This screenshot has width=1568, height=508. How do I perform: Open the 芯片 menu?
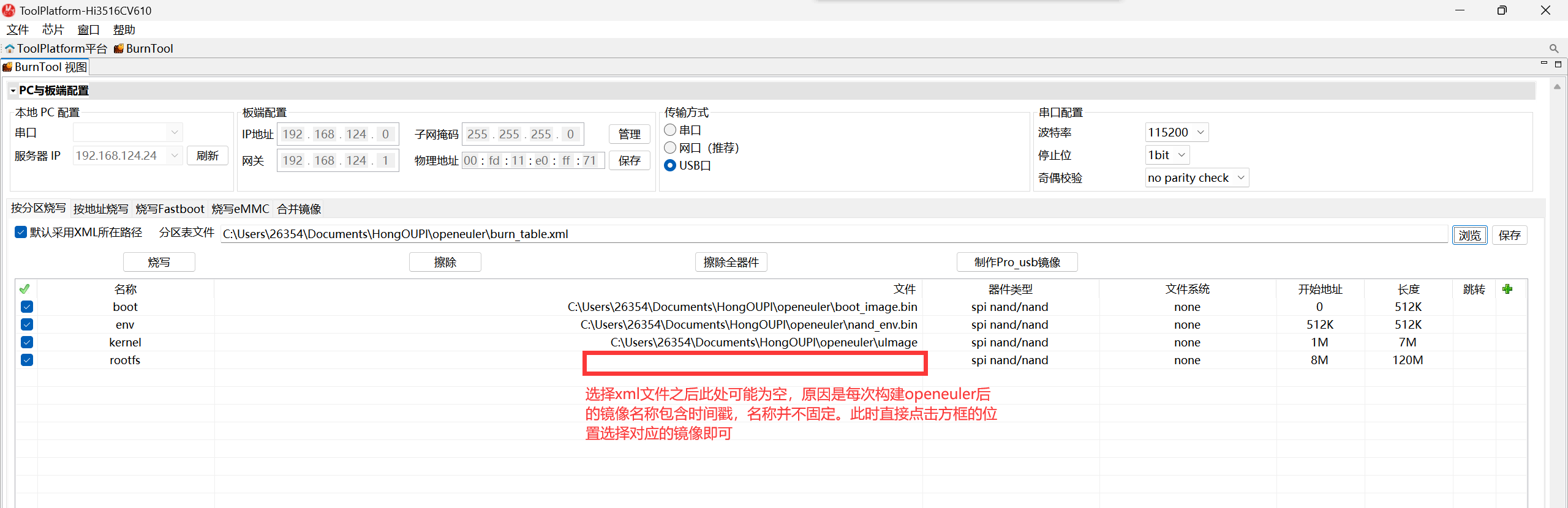(53, 29)
